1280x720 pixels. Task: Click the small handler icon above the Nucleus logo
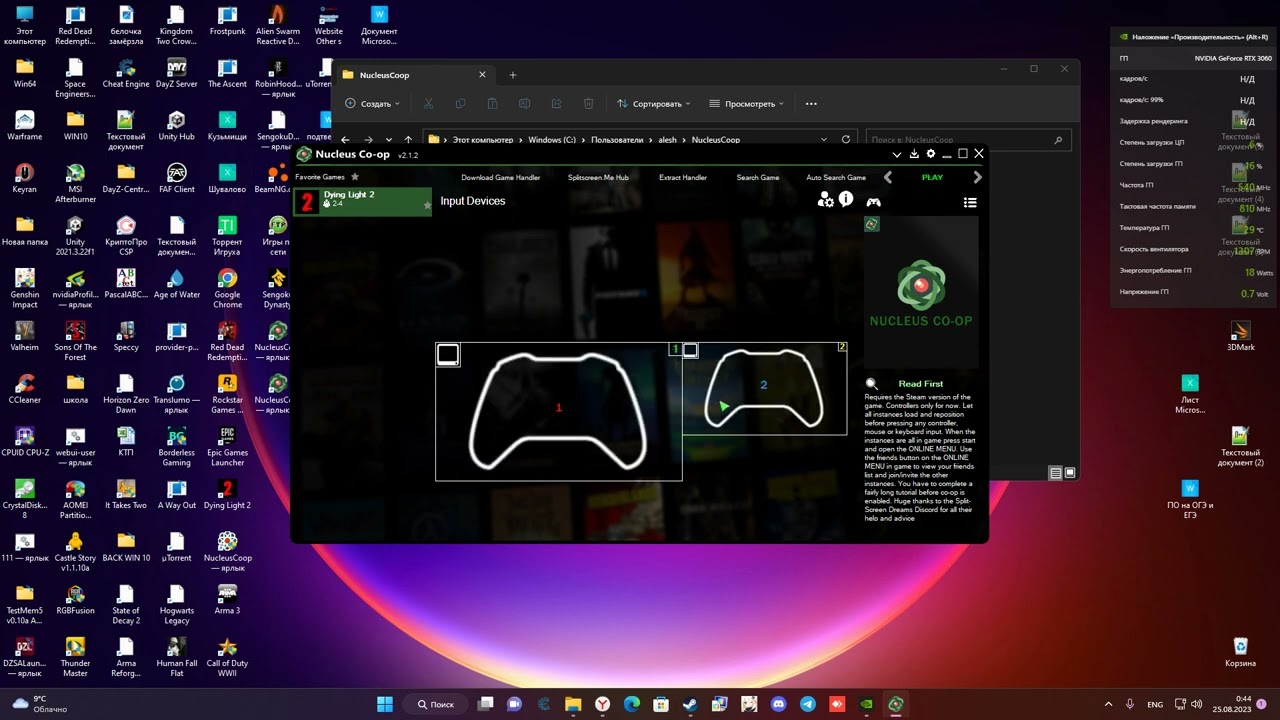pos(871,225)
